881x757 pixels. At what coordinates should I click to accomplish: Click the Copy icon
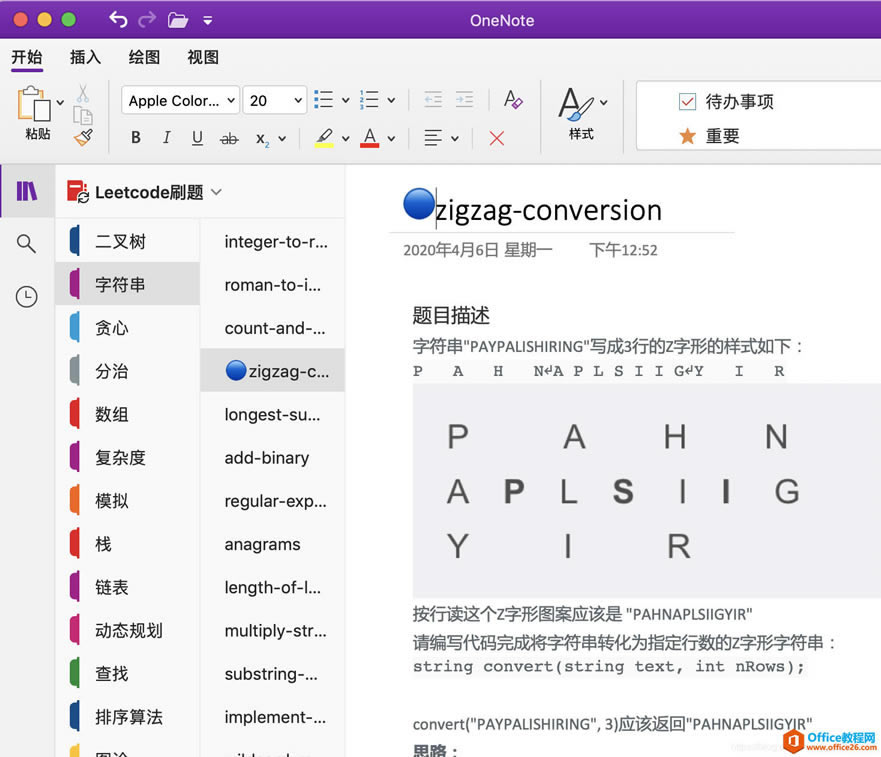pyautogui.click(x=83, y=115)
